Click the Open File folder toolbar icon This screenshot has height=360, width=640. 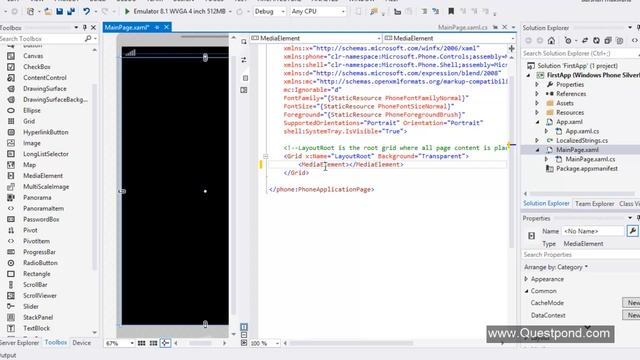point(48,11)
